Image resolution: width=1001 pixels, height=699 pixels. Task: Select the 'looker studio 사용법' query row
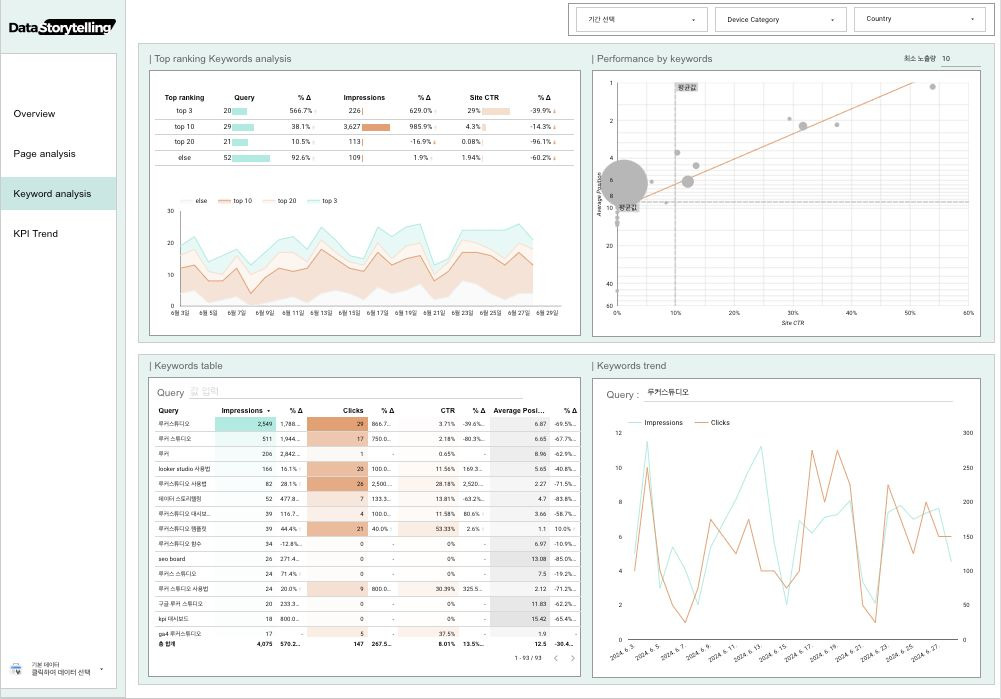click(367, 469)
